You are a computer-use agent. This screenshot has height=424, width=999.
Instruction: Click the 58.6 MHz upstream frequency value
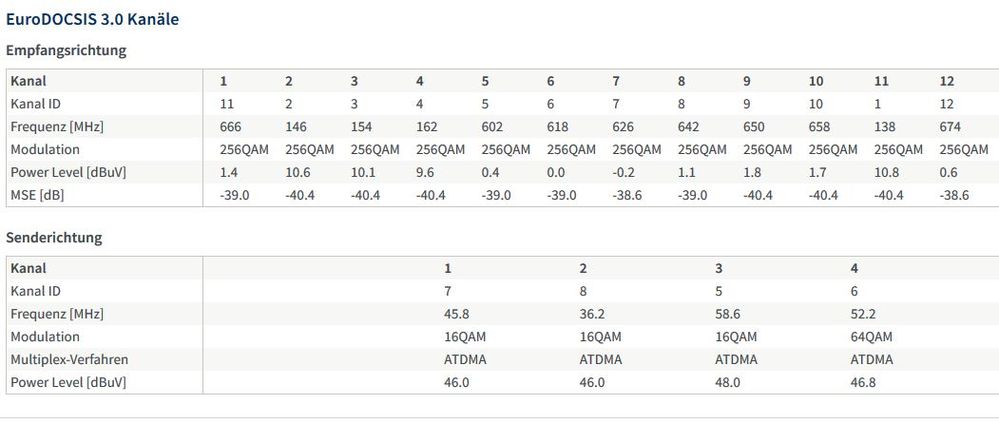729,313
